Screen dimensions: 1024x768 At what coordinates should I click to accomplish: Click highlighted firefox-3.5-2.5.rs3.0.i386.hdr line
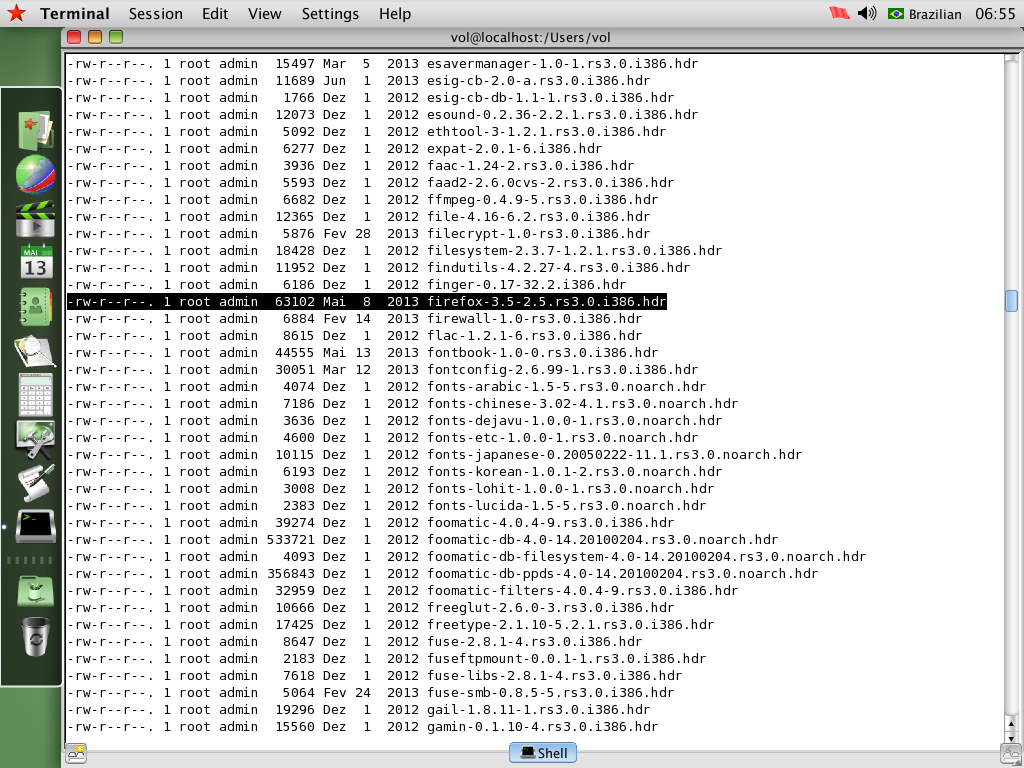(367, 302)
